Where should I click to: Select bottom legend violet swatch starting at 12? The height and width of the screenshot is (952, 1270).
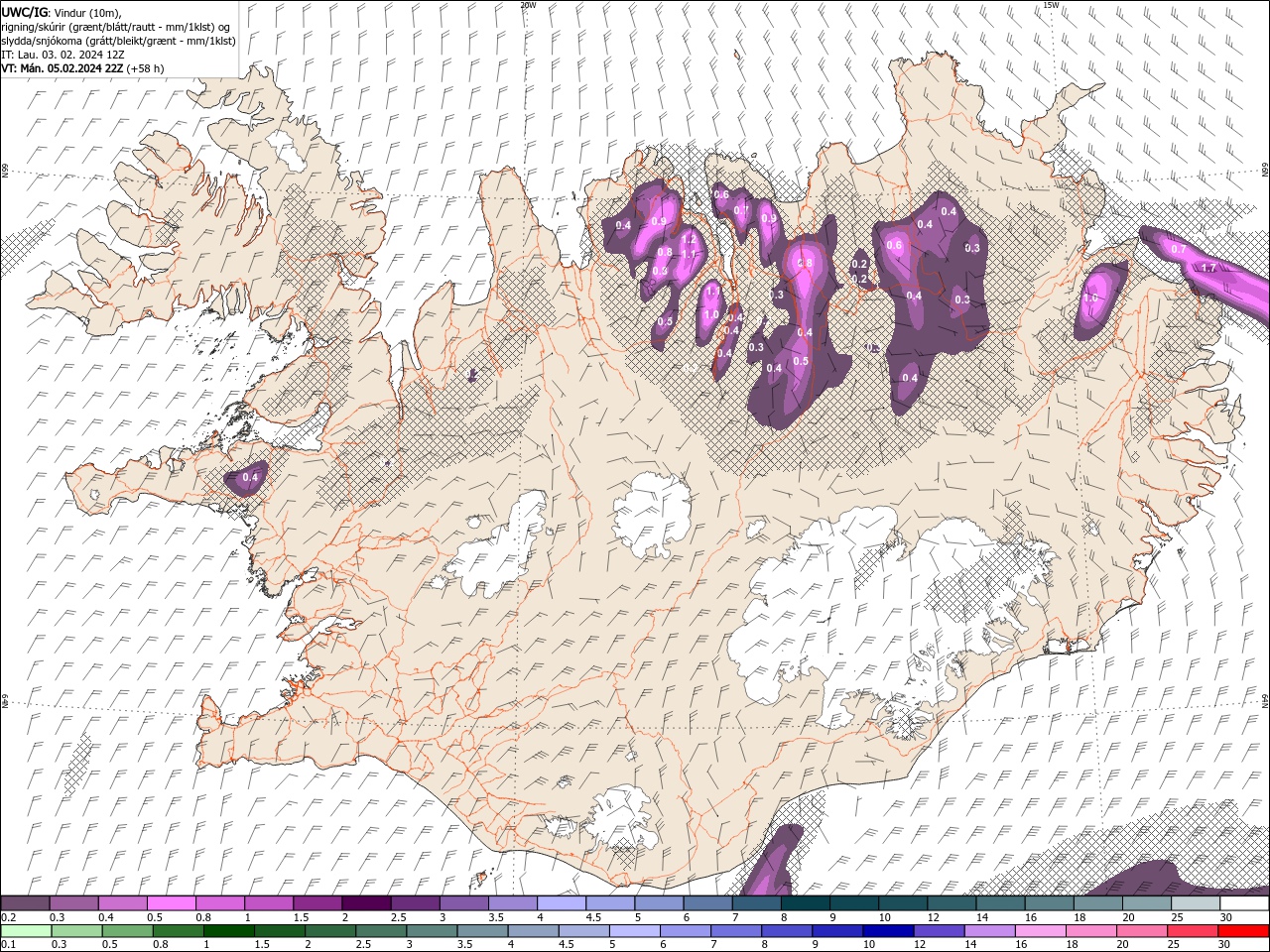tap(938, 931)
